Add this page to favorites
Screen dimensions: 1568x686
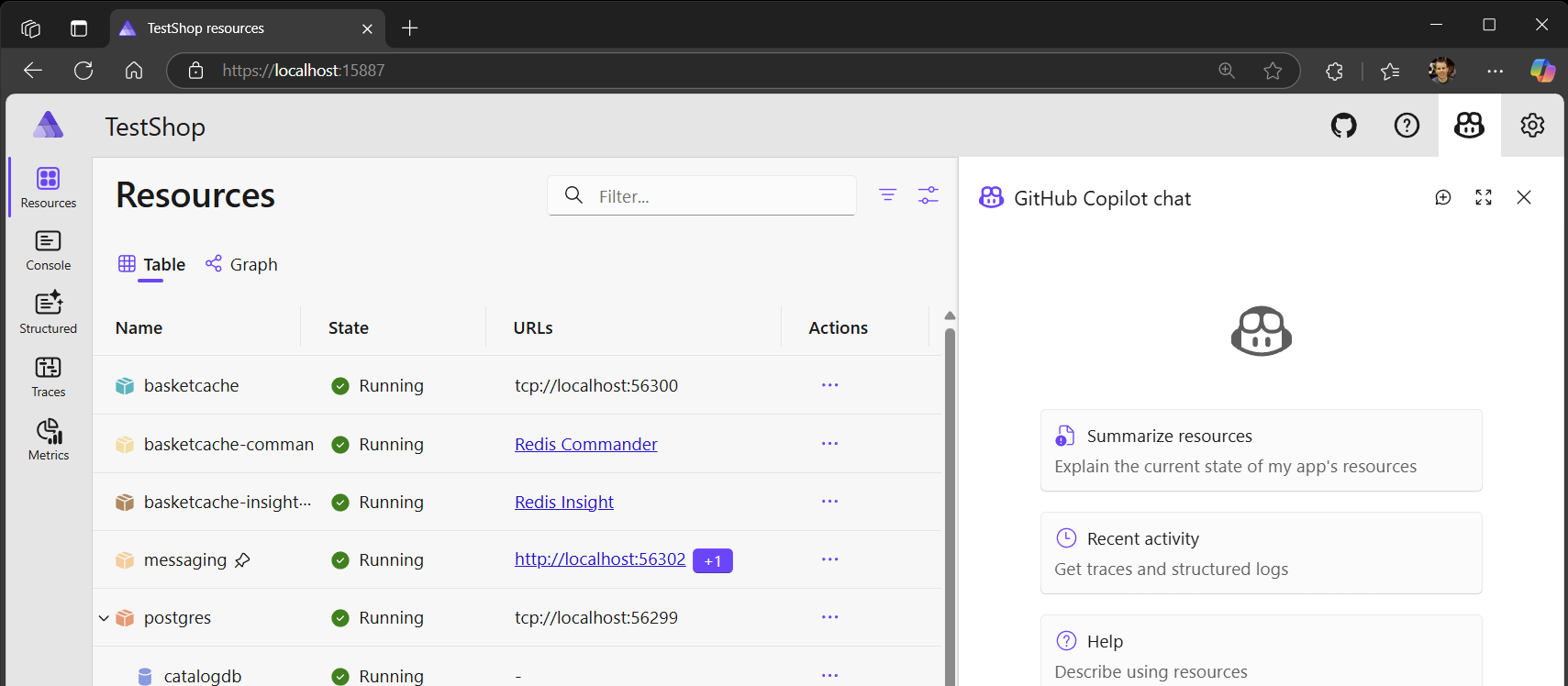(x=1273, y=71)
